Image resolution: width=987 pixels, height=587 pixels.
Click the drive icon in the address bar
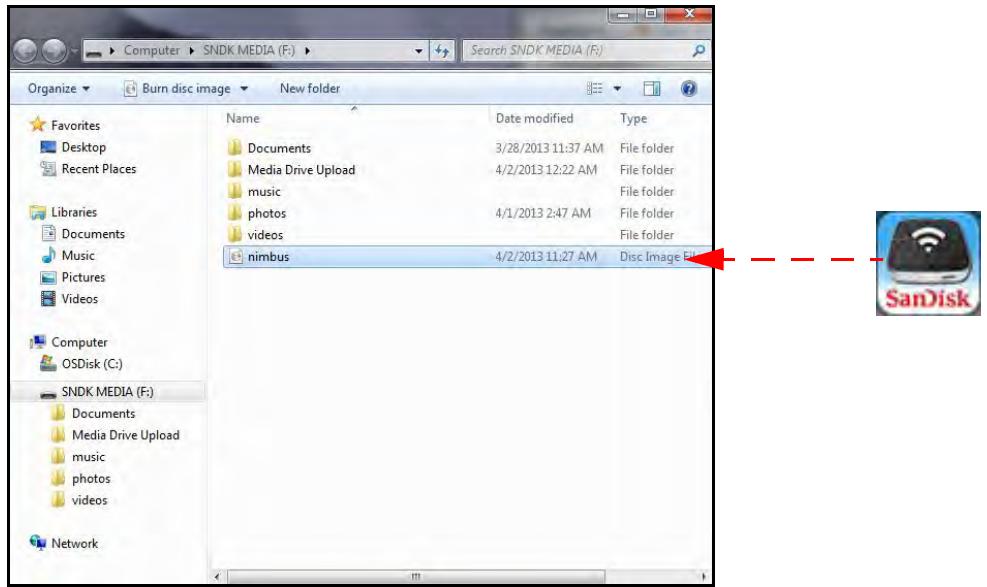point(94,52)
